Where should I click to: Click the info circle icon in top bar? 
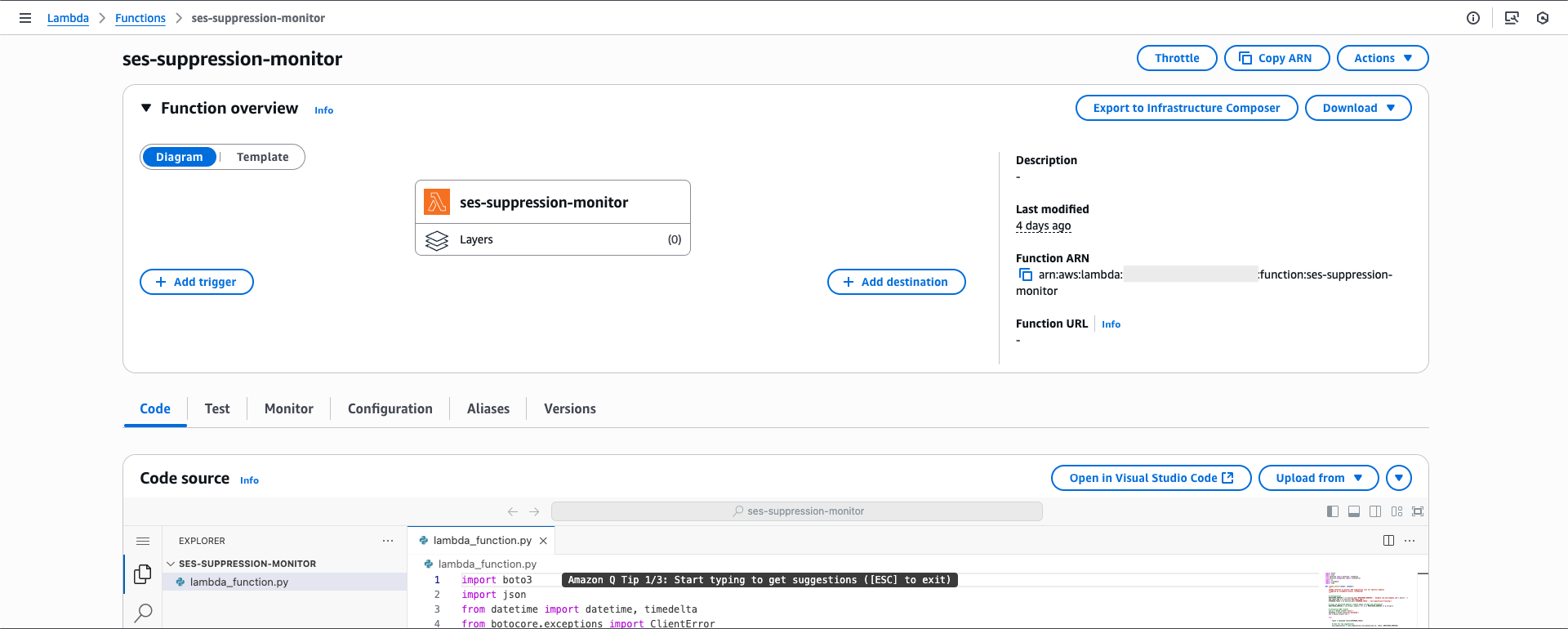pos(1473,18)
